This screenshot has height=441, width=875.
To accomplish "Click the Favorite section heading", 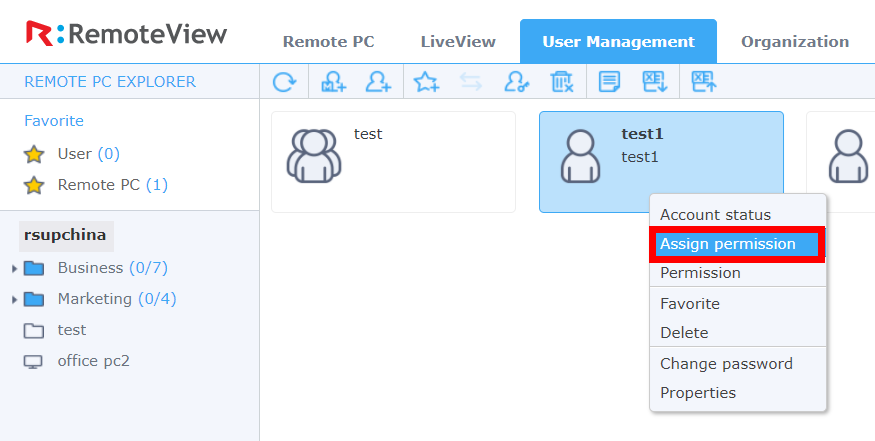I will [x=54, y=121].
